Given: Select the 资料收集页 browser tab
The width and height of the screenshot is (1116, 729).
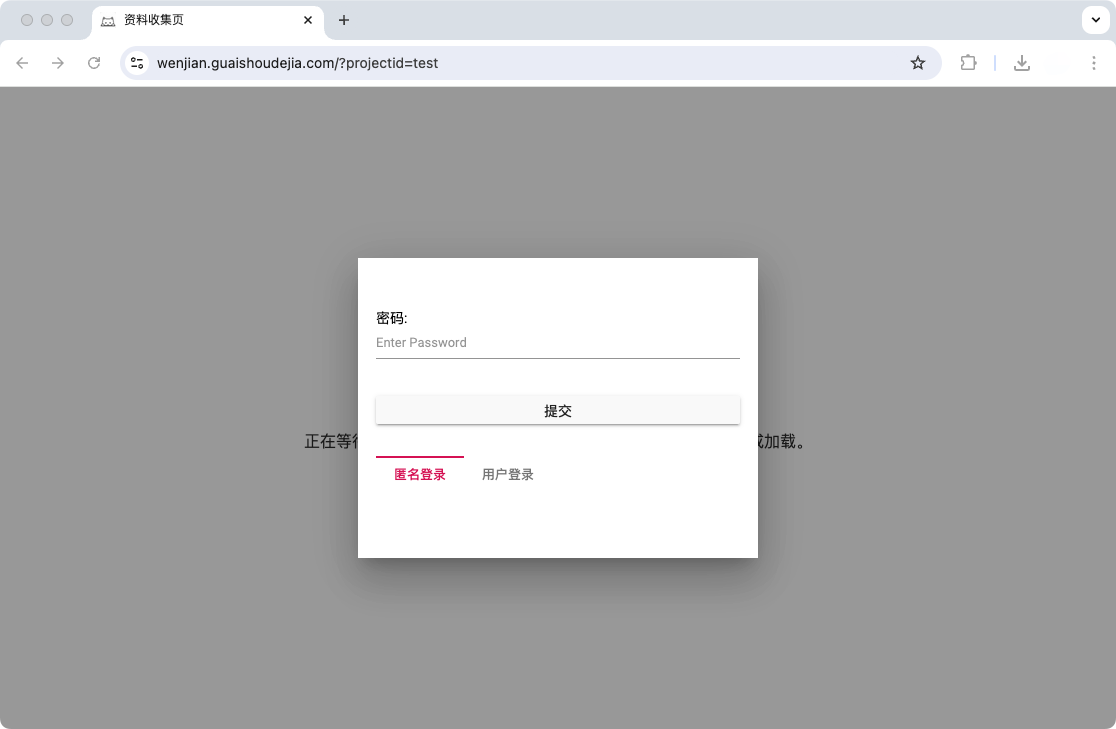Looking at the screenshot, I should [x=208, y=21].
